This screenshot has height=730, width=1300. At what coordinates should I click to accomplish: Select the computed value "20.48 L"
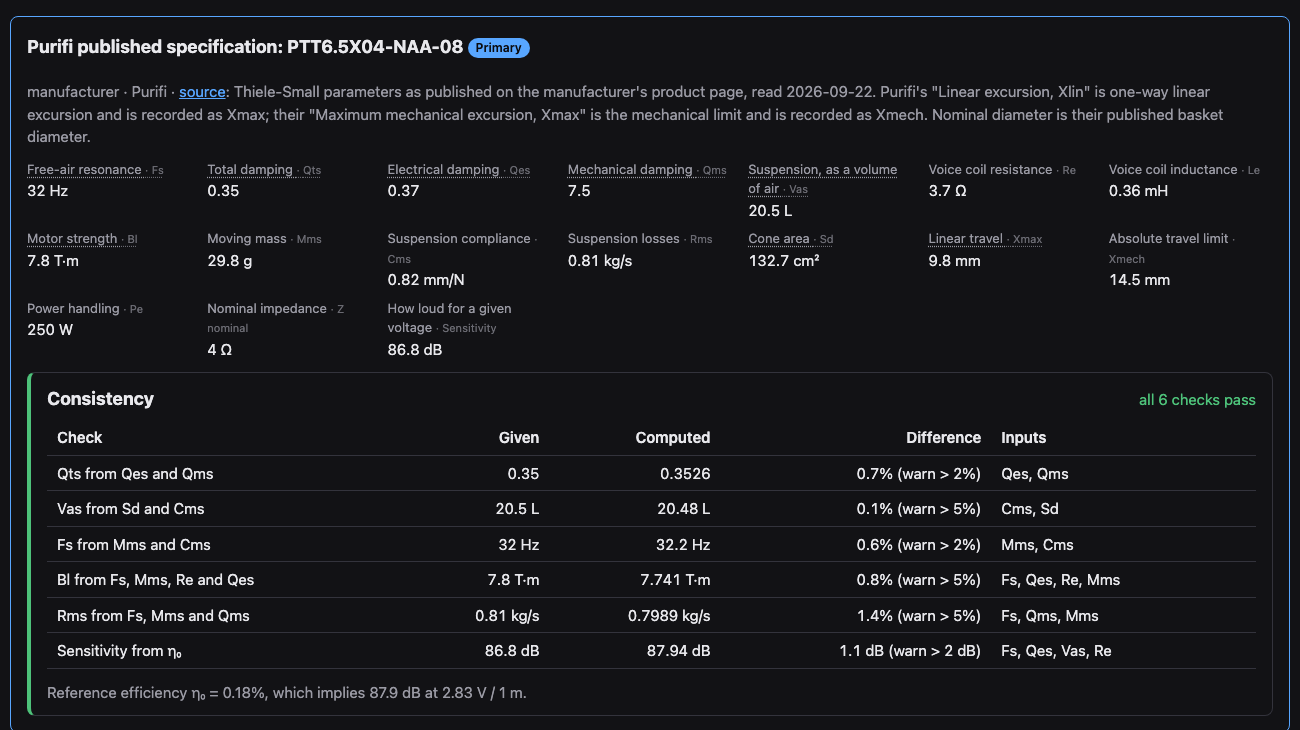(x=684, y=509)
